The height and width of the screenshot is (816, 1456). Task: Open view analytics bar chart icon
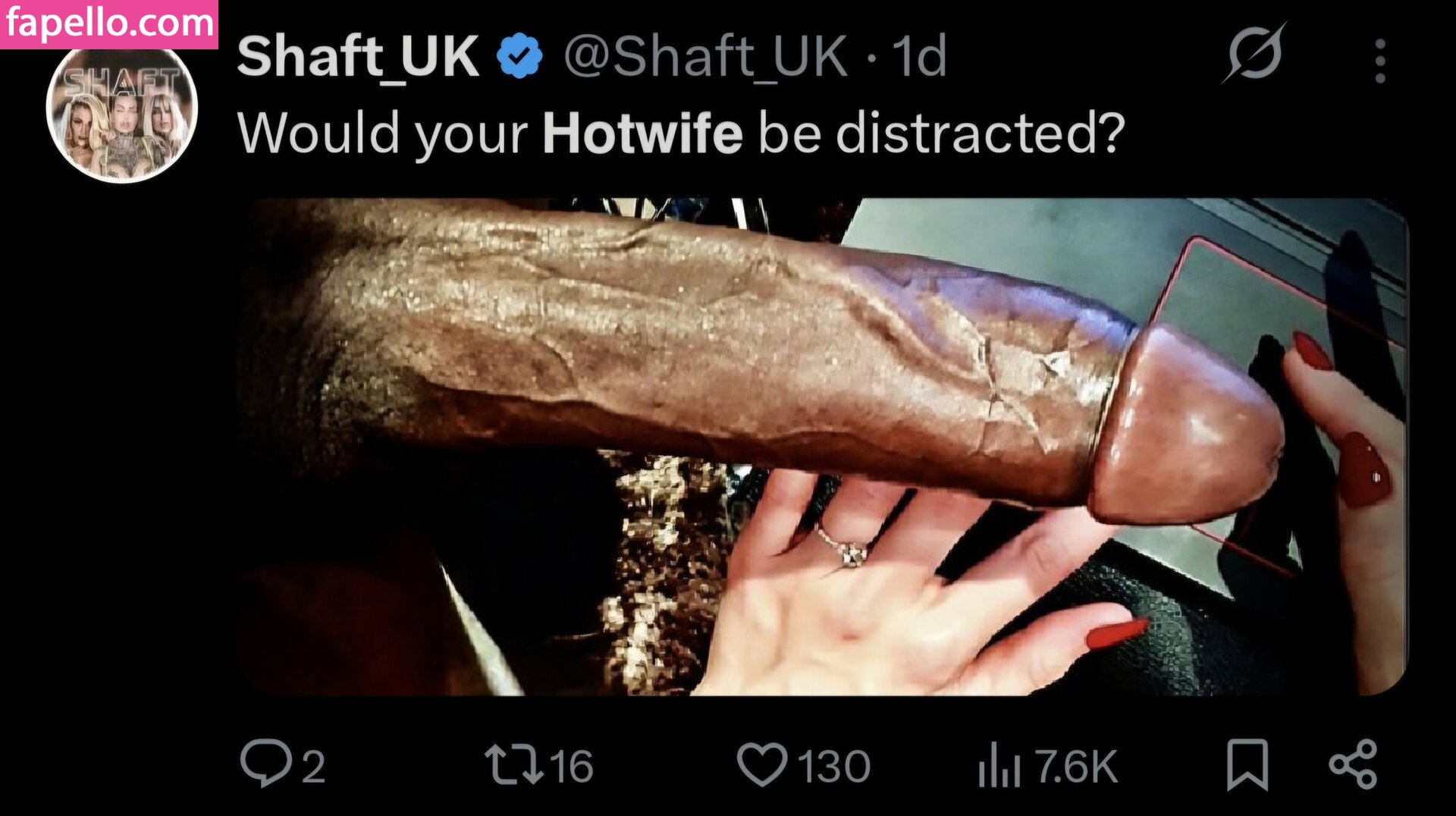(999, 764)
